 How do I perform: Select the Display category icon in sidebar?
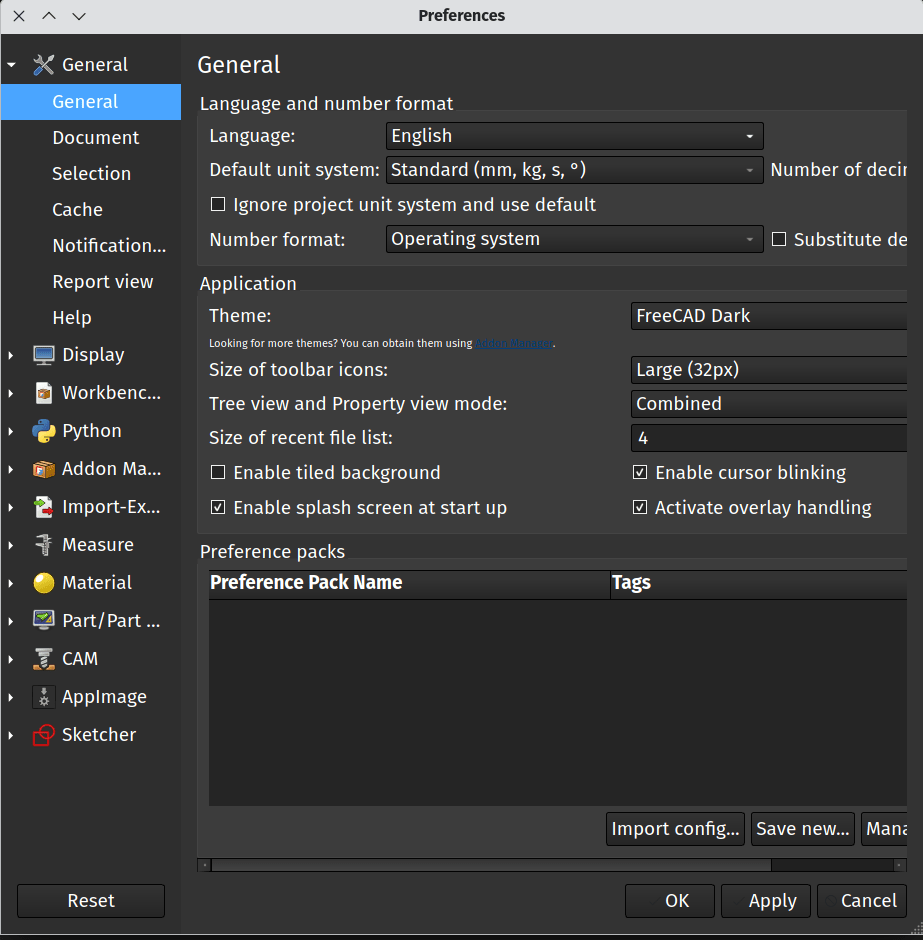point(42,354)
